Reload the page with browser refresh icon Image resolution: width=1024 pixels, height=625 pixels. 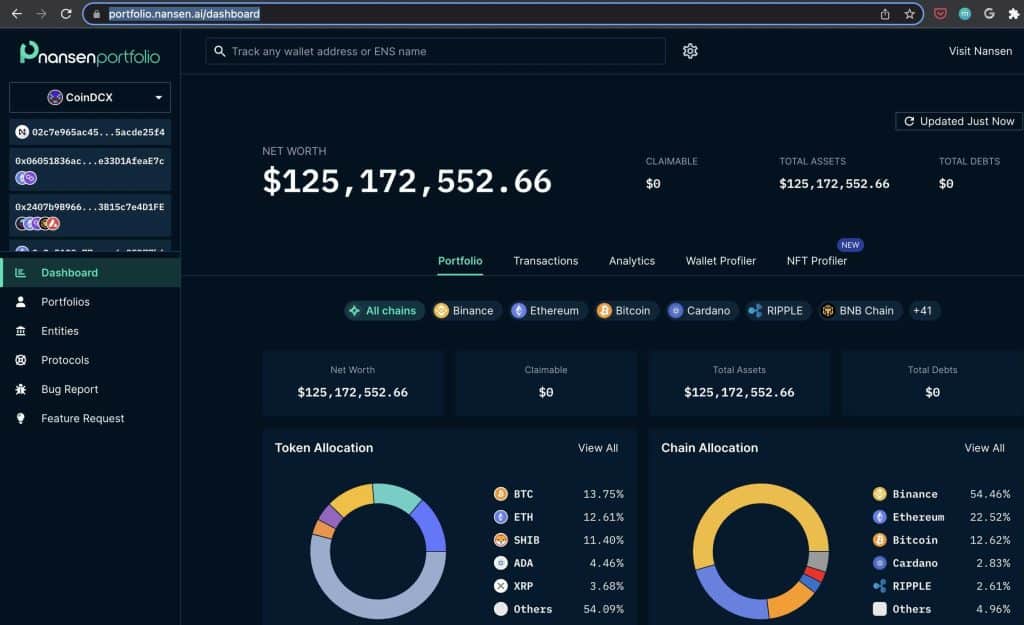coord(66,14)
